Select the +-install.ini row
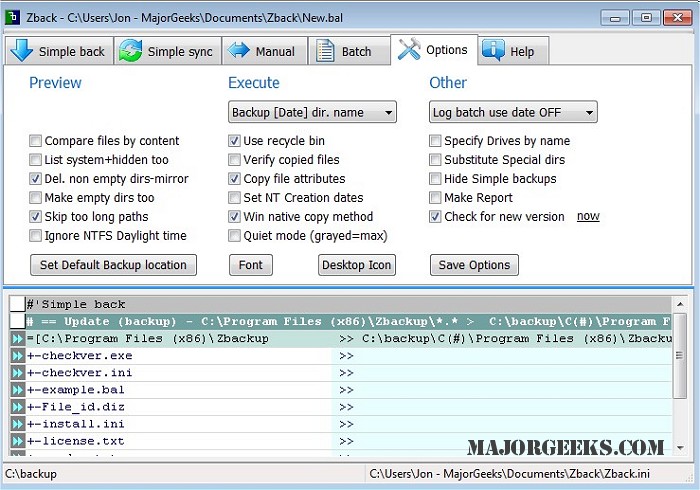The image size is (700, 490). click(341, 424)
